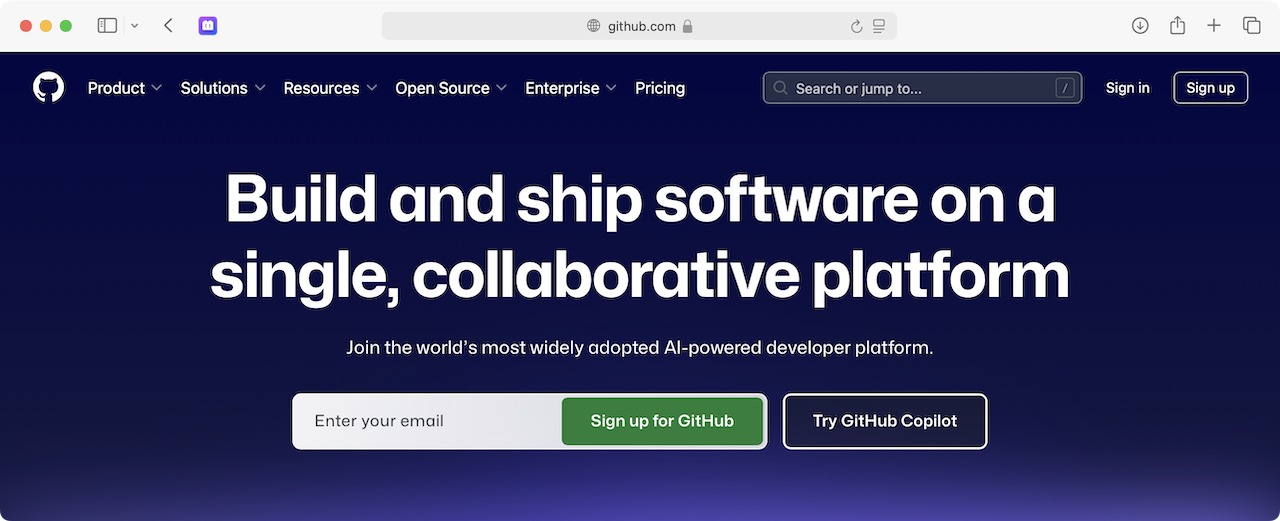Expand the Product dropdown menu
Screen dimensions: 1280x521
coord(124,88)
